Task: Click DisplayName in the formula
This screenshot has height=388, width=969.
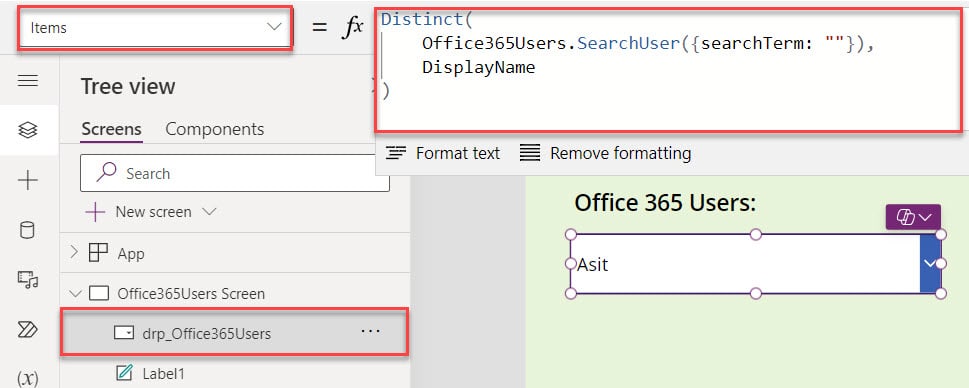Action: [478, 67]
